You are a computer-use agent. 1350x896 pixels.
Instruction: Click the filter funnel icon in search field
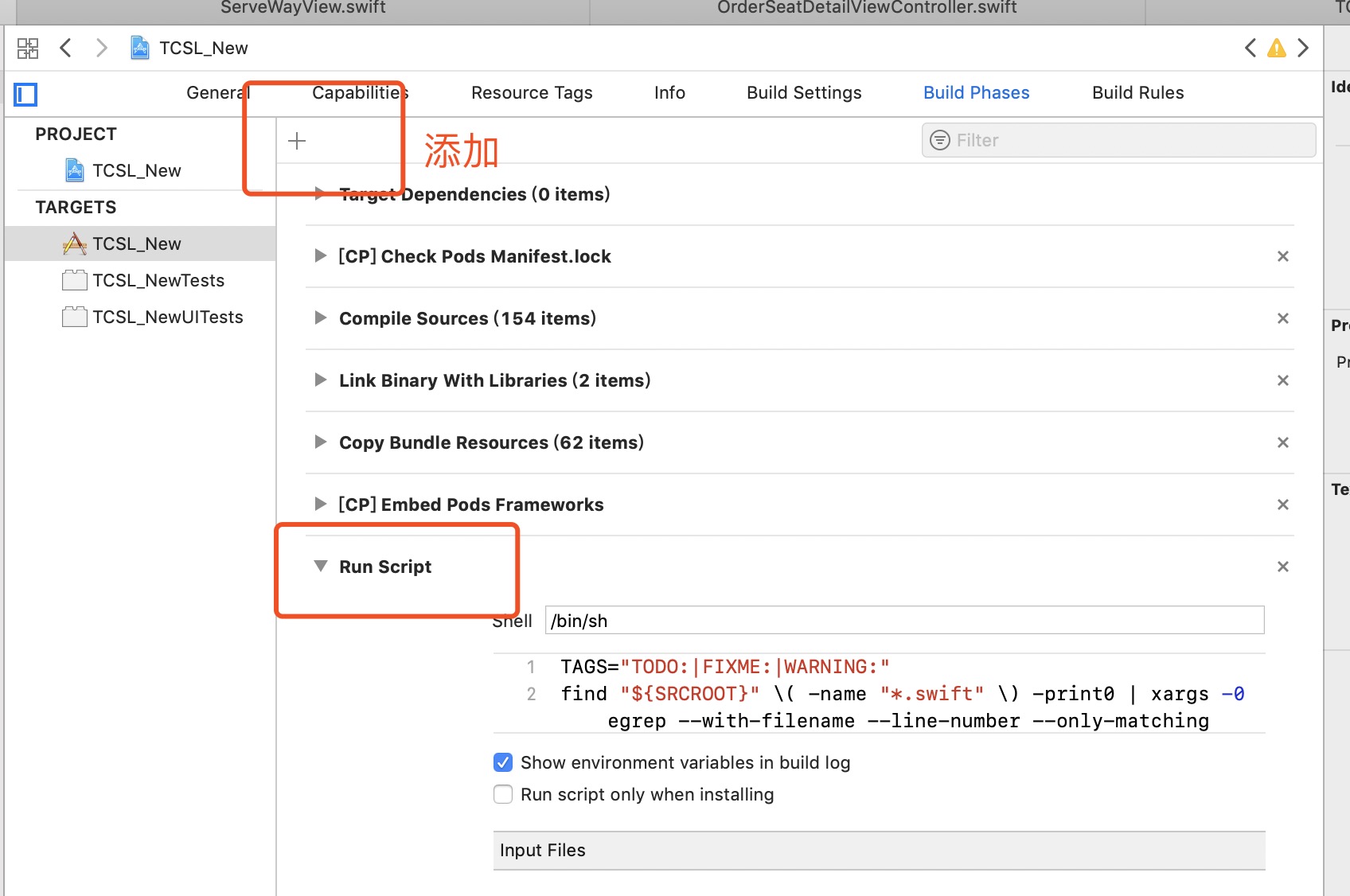click(939, 140)
